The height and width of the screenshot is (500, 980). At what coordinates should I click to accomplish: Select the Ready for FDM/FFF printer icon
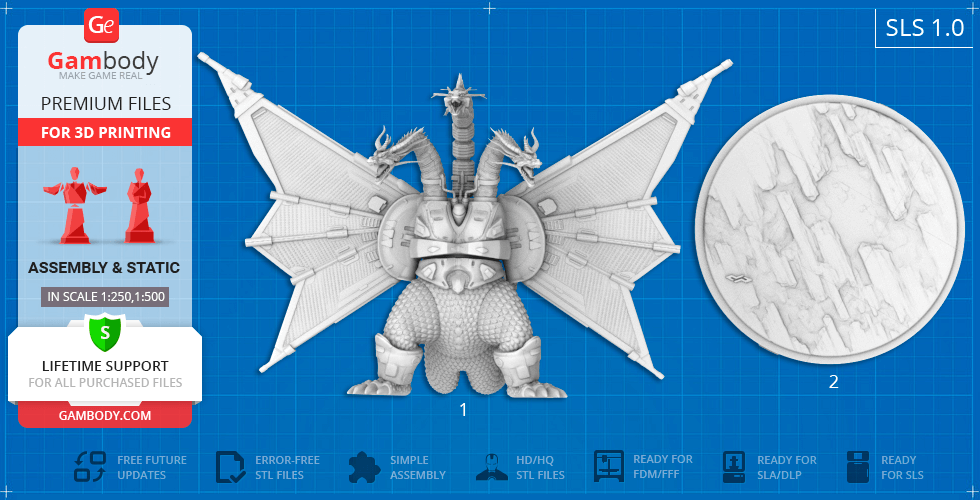pyautogui.click(x=609, y=467)
